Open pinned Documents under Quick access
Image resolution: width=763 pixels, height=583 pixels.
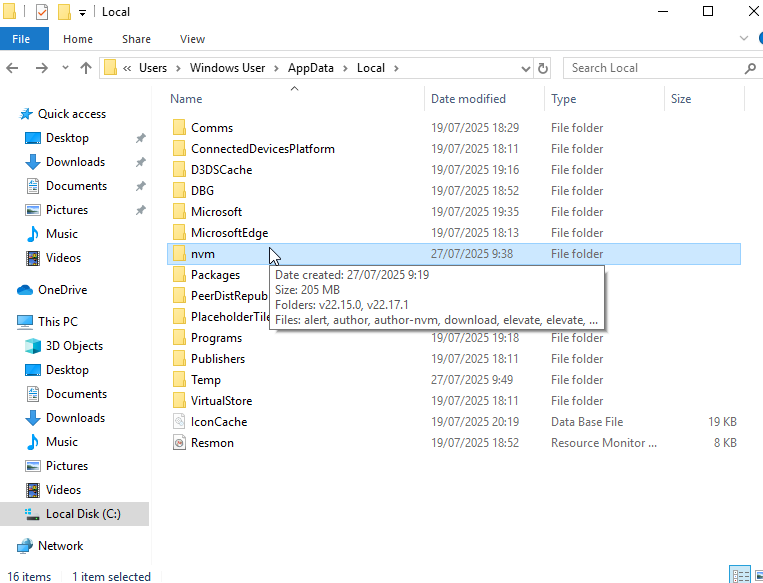[76, 186]
